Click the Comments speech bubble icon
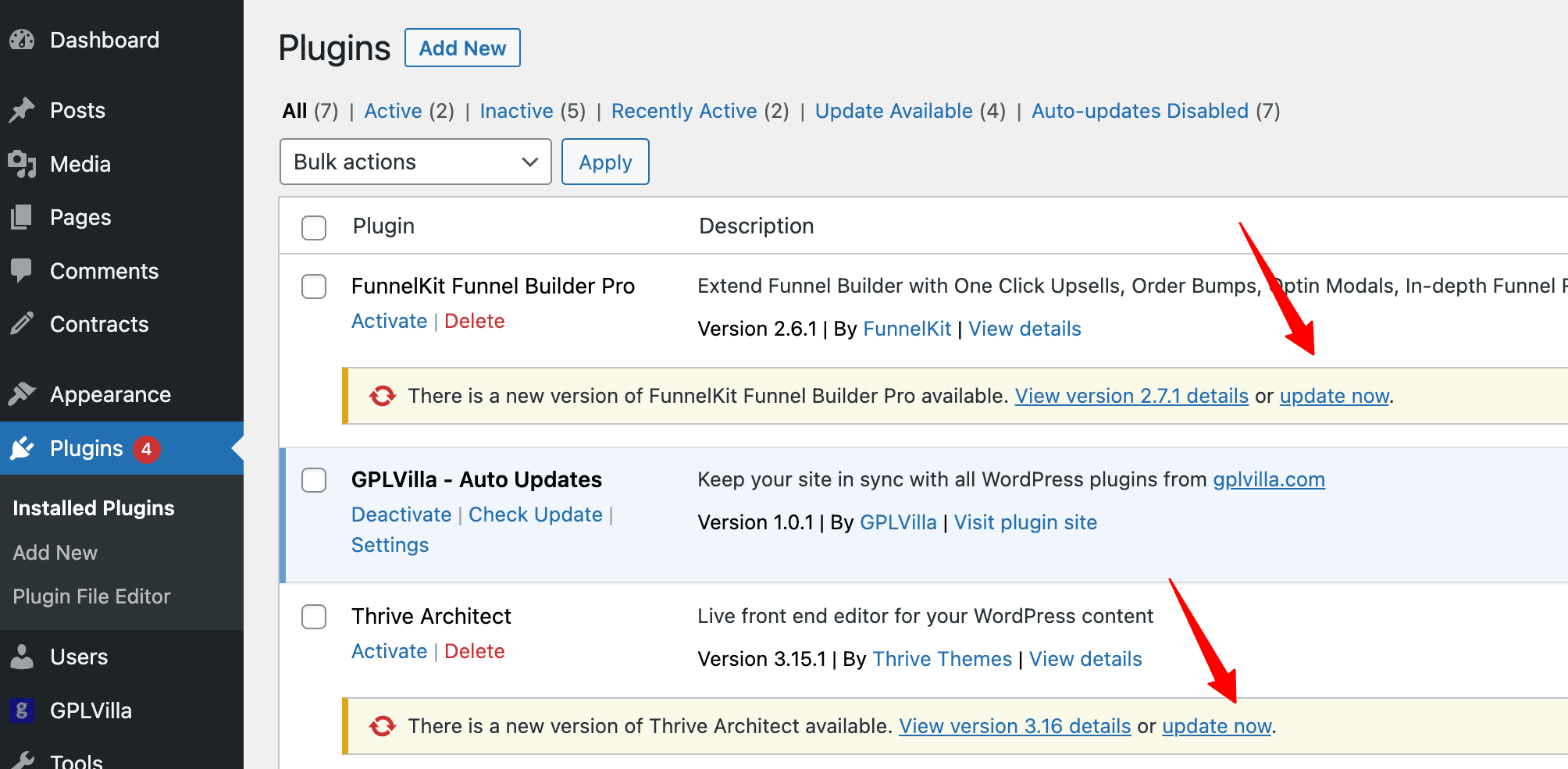This screenshot has width=1568, height=769. coord(22,271)
